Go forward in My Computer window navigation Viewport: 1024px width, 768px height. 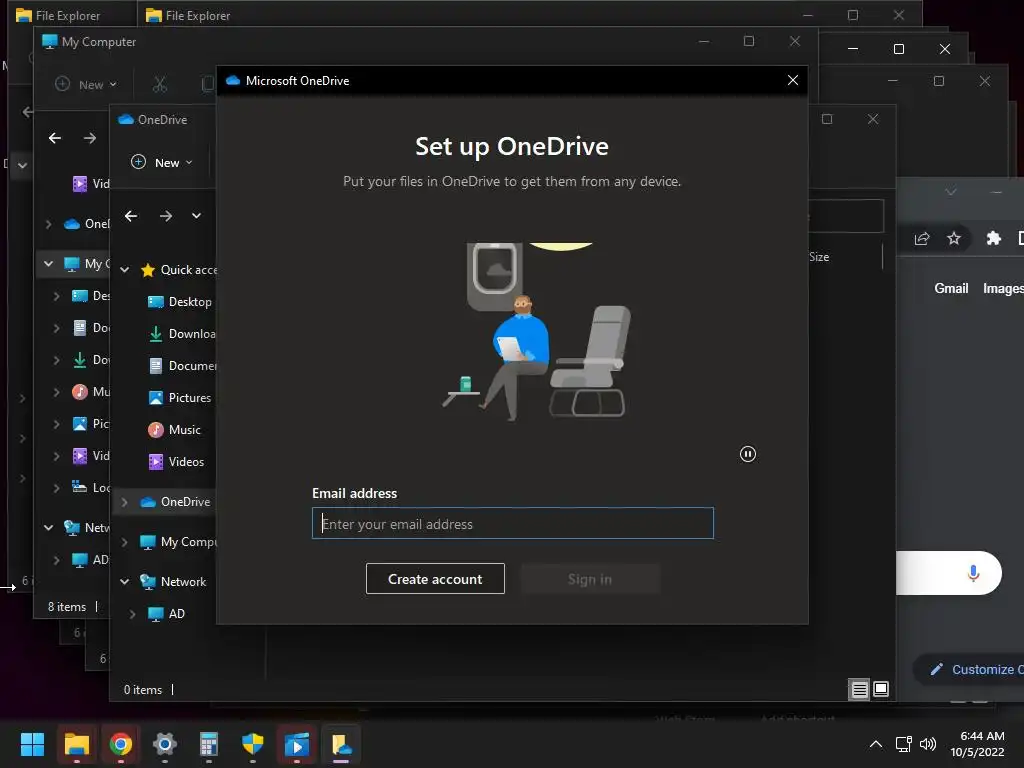[89, 138]
